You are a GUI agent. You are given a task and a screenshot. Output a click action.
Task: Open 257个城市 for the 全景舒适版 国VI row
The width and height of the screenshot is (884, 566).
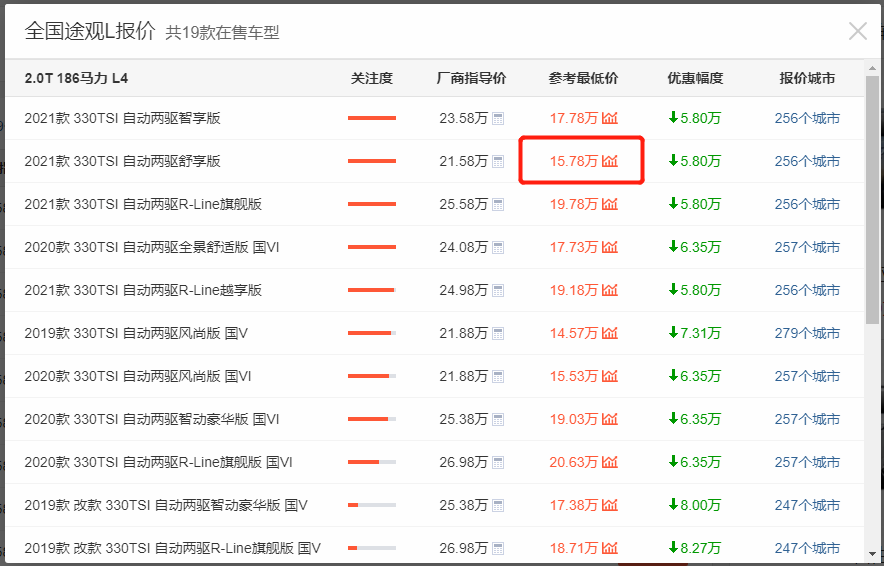pos(807,247)
